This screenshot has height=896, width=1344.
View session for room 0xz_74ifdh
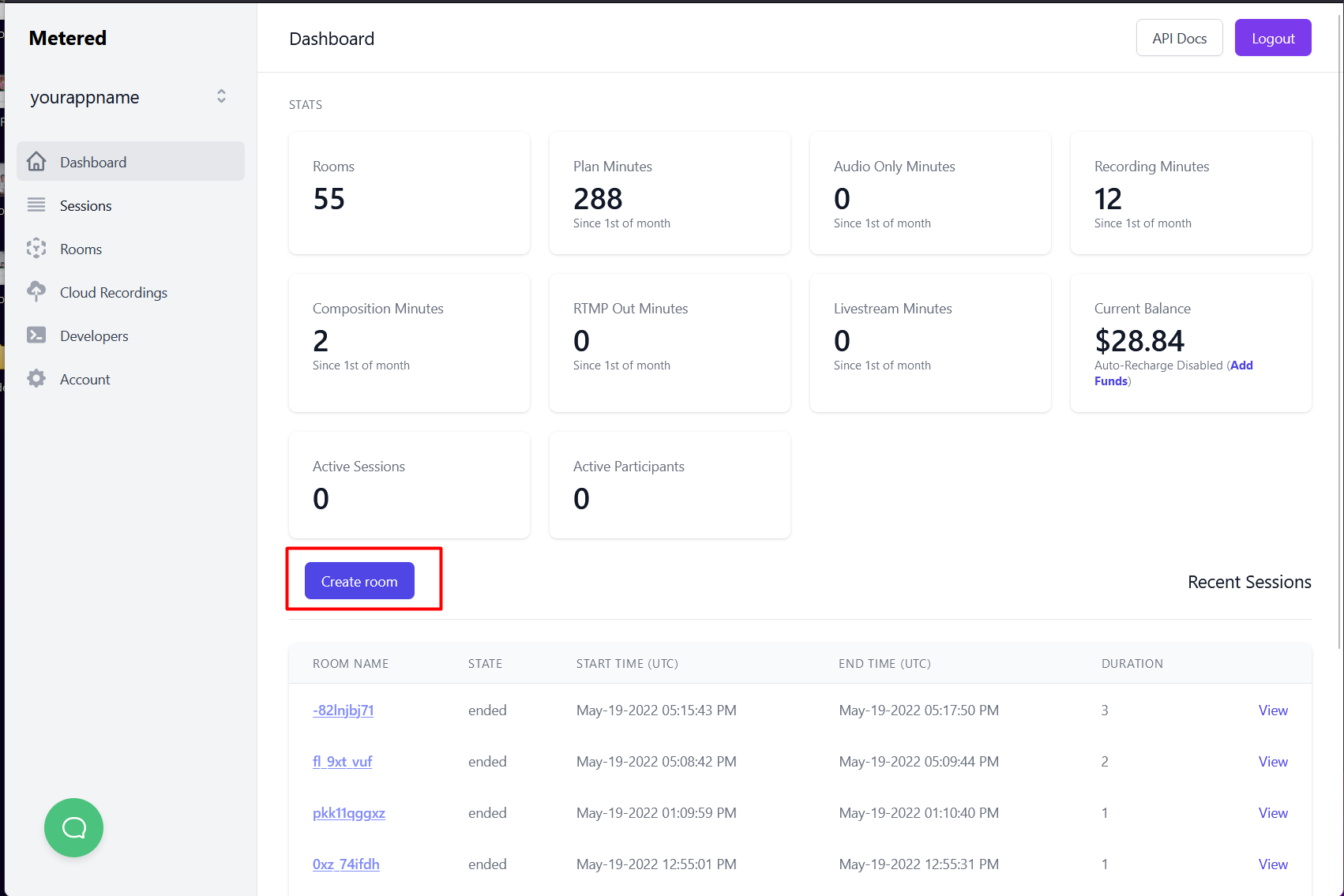pyautogui.click(x=1272, y=864)
